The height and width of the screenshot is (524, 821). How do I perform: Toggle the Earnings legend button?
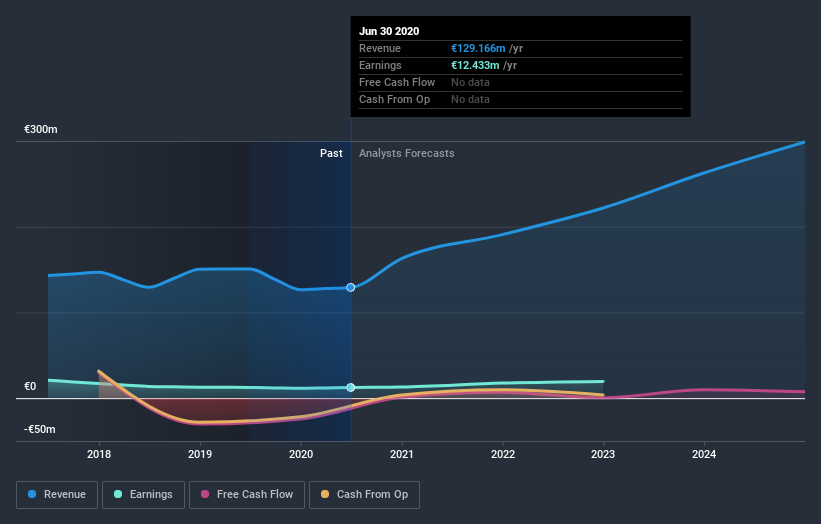pos(143,495)
